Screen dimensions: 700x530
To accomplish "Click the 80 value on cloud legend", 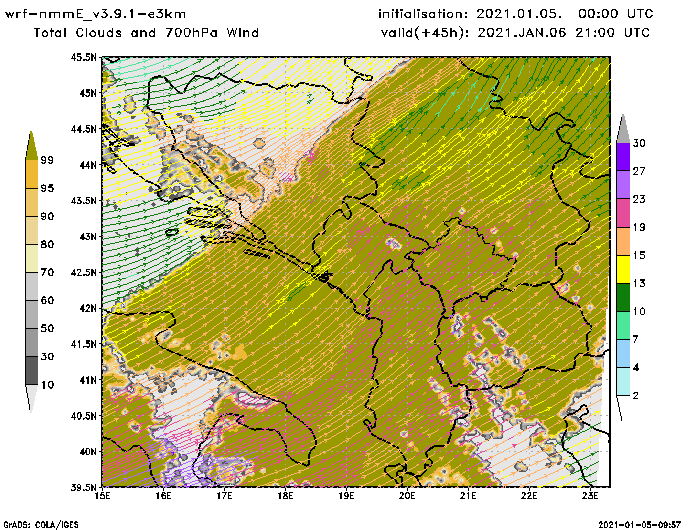I will 47,244.
